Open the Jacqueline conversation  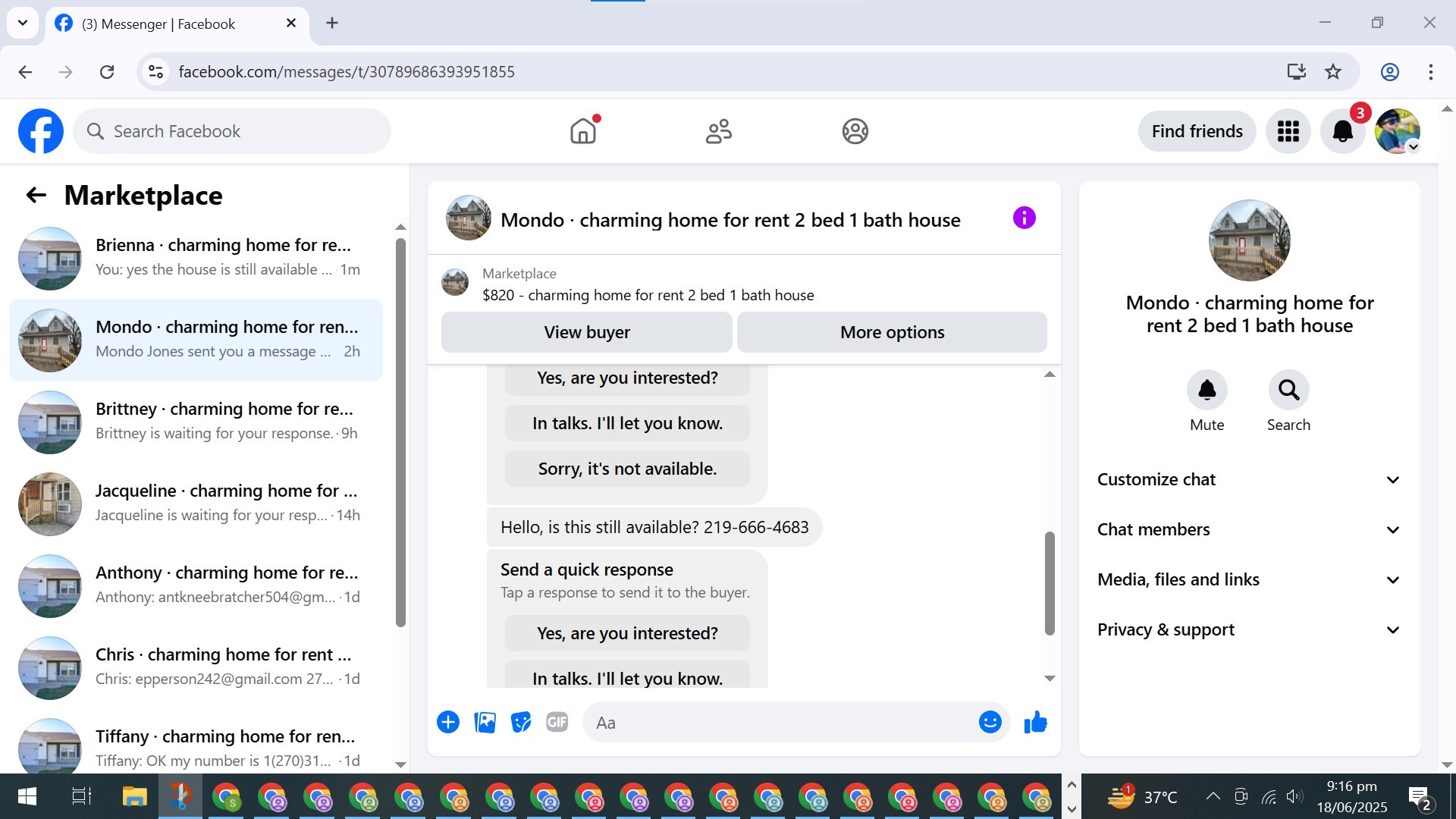pos(196,504)
